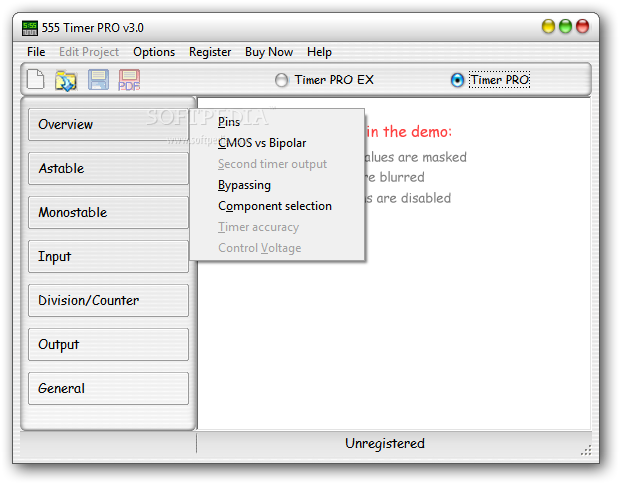Click the green maximize window button
Image resolution: width=620 pixels, height=484 pixels.
(565, 26)
